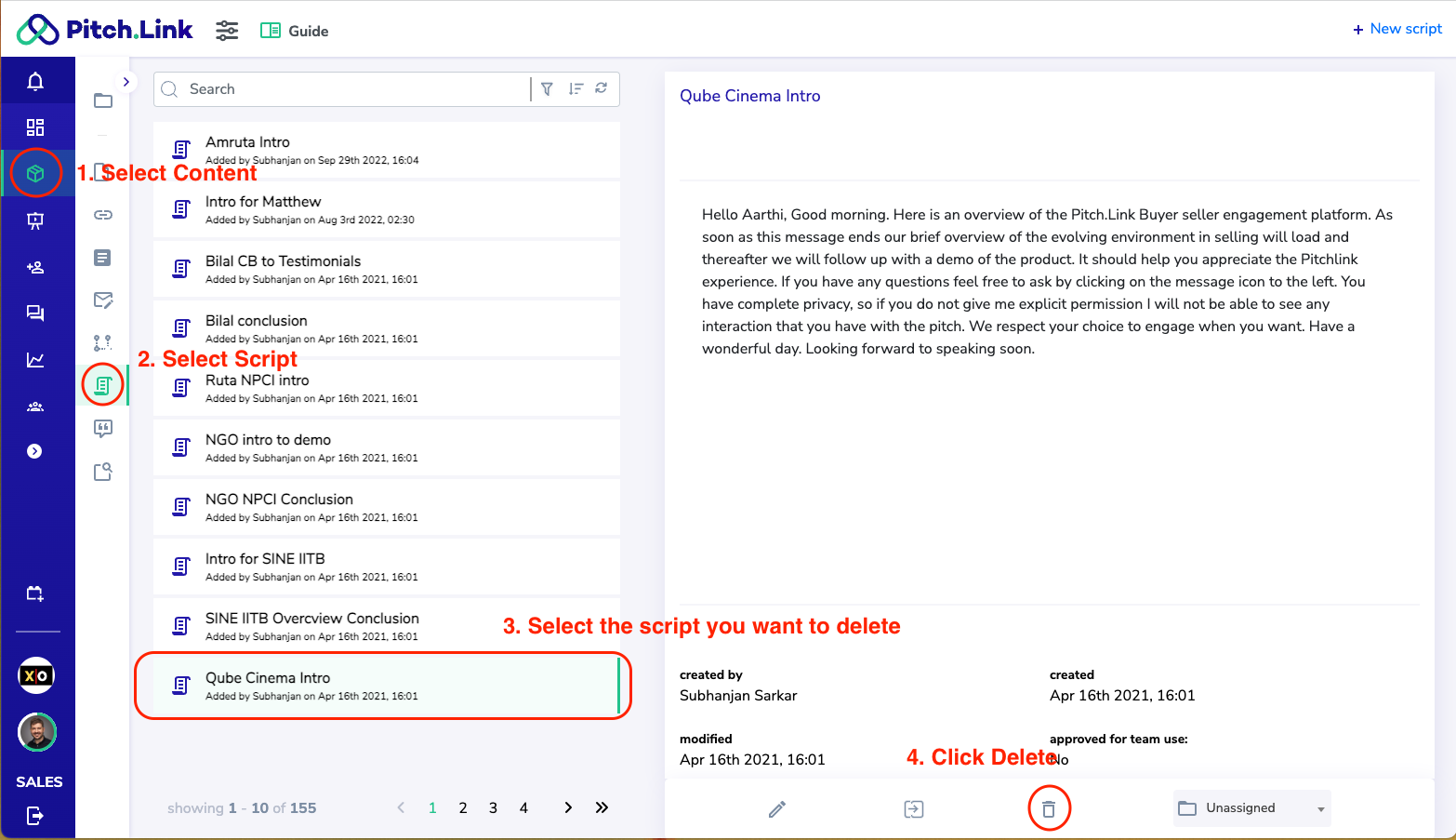Open the team group icon
Viewport: 1456px width, 840px height.
click(35, 407)
